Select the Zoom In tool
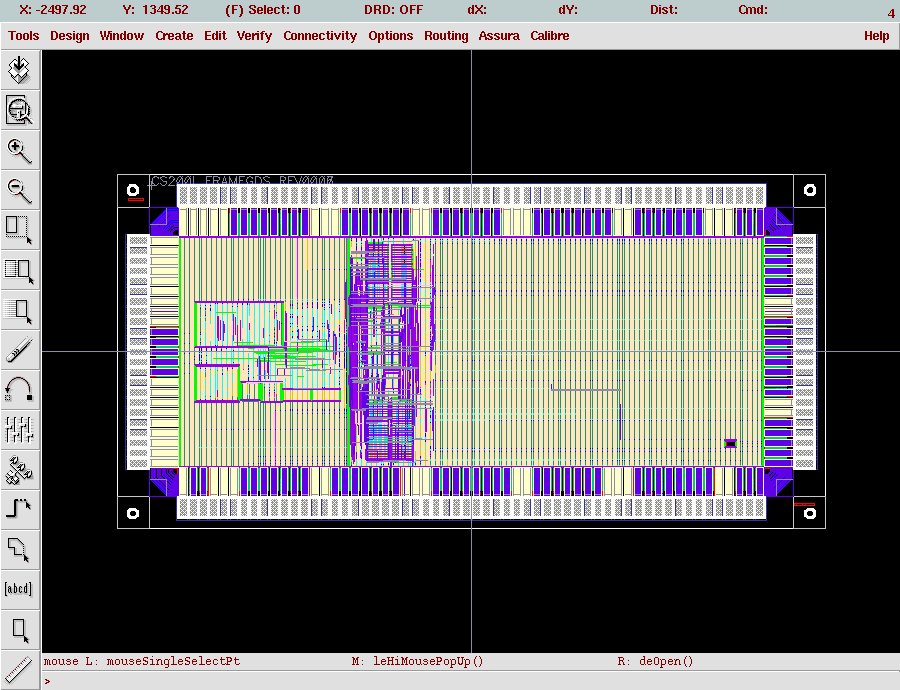 click(19, 151)
